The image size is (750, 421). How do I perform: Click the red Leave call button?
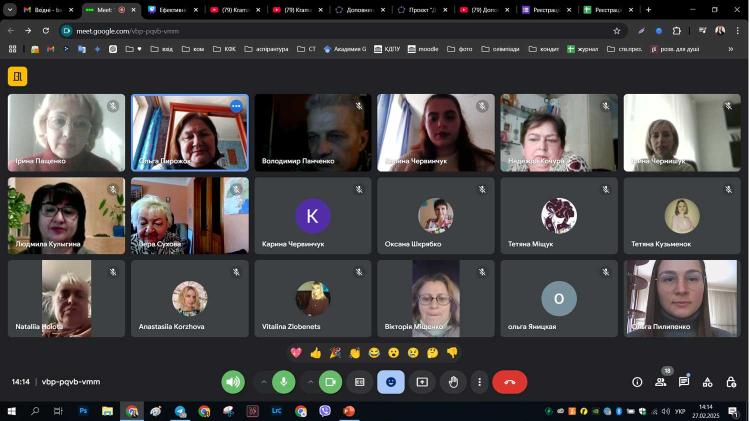coord(510,382)
